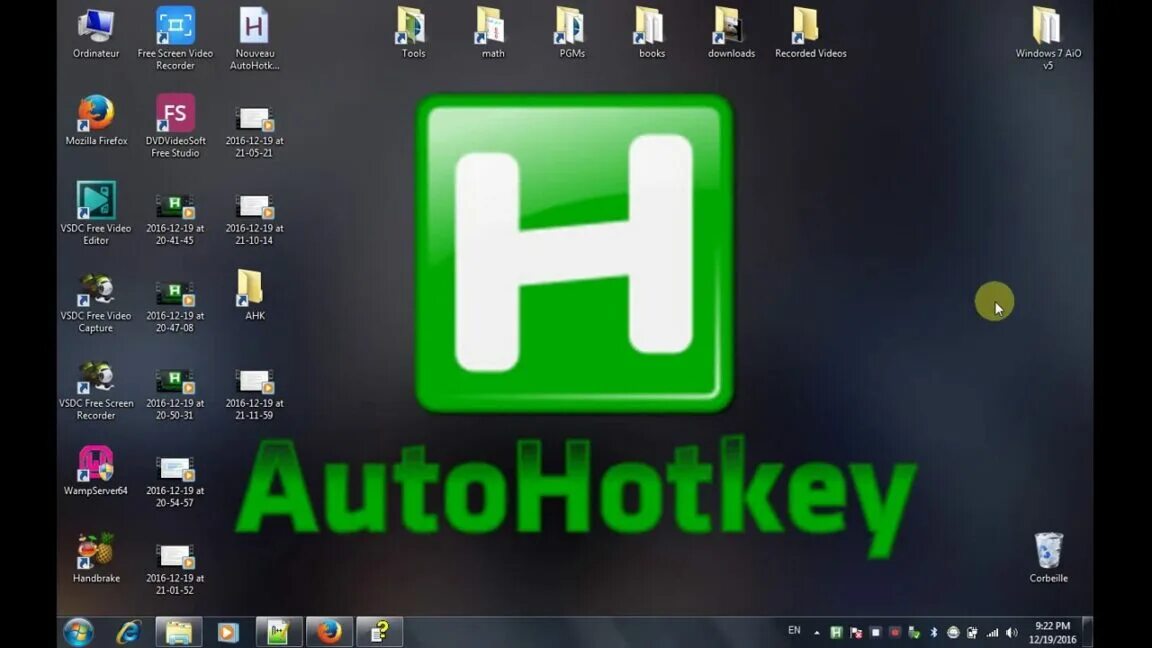Select the VSDC Free Video Editor shortcut
Screen dimensions: 1152x648
[96, 213]
